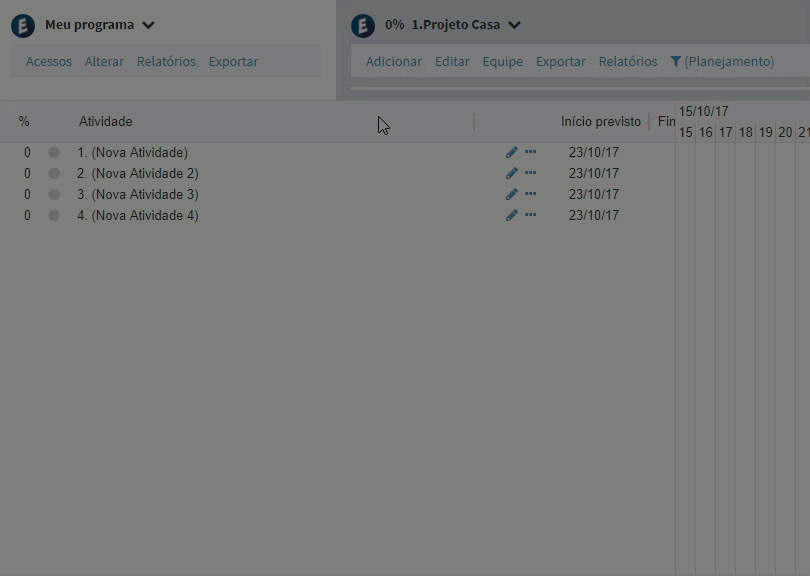
Task: Toggle status circle of Nova Atividade 4
Action: (54, 215)
